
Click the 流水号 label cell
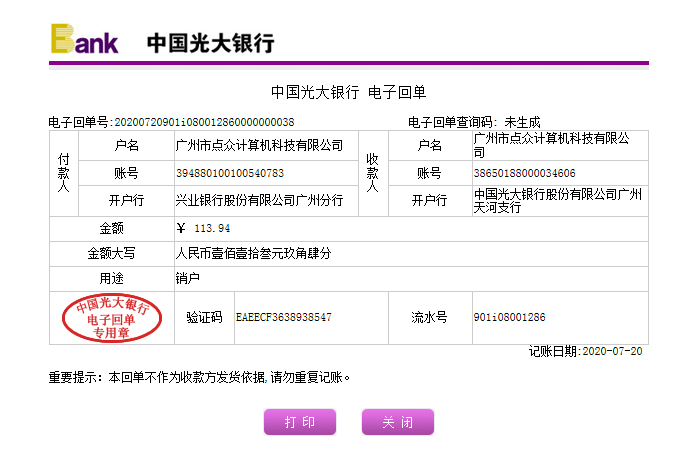[429, 317]
